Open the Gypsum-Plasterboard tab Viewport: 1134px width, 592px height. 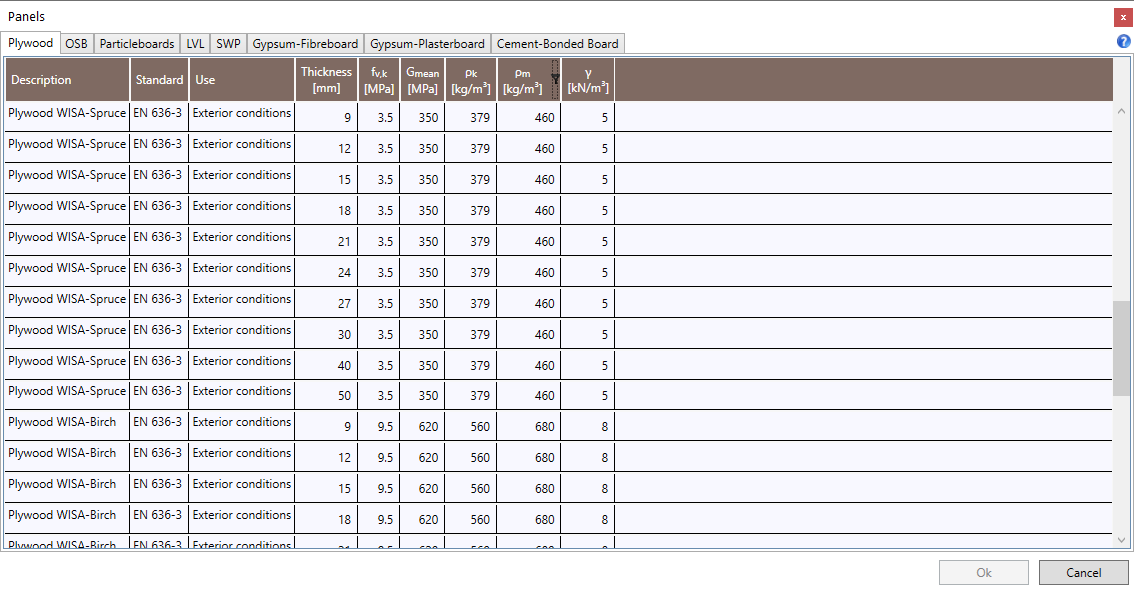(427, 43)
